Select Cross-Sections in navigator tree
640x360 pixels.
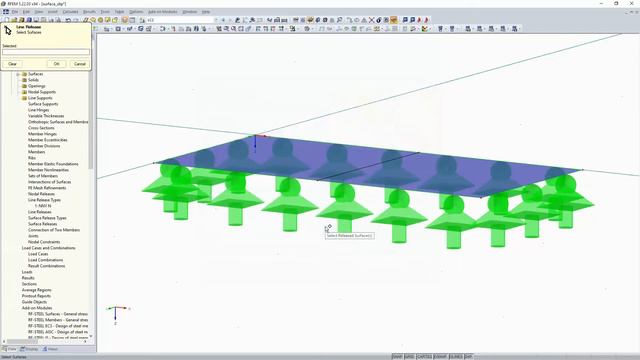tap(41, 128)
